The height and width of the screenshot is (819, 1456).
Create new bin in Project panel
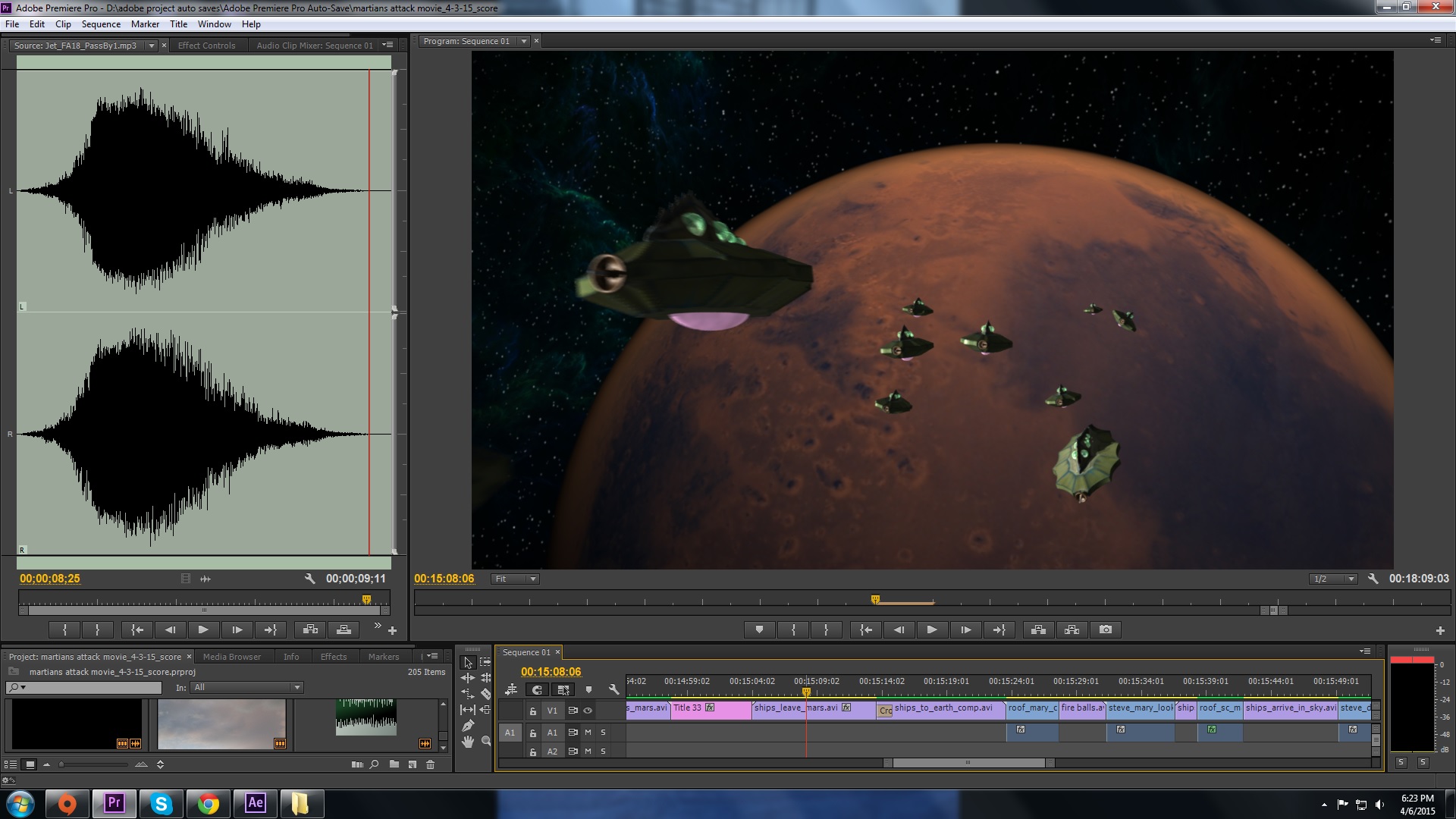pos(394,764)
